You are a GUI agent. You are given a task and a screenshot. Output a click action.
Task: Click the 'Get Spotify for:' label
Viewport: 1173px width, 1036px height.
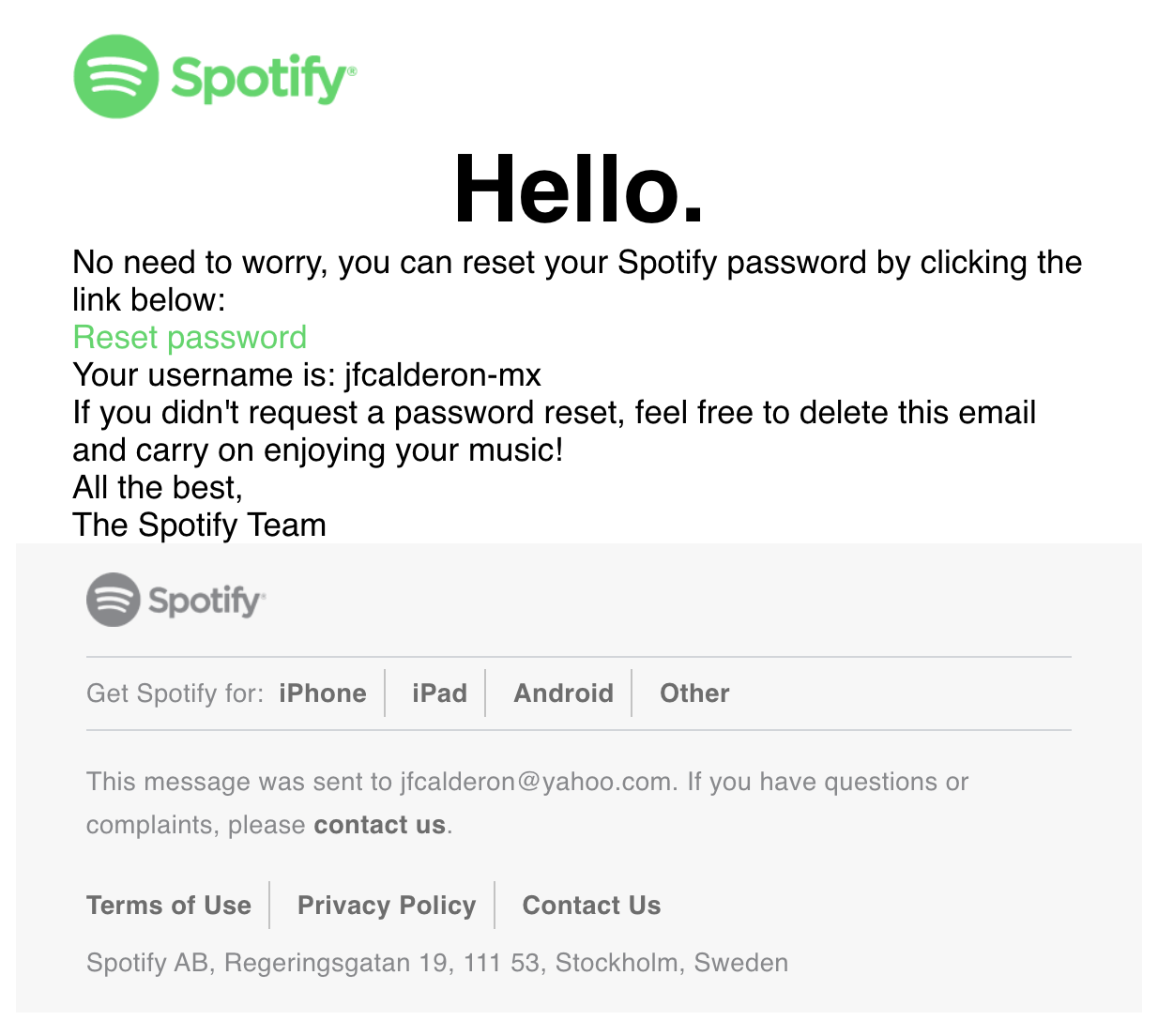(175, 693)
